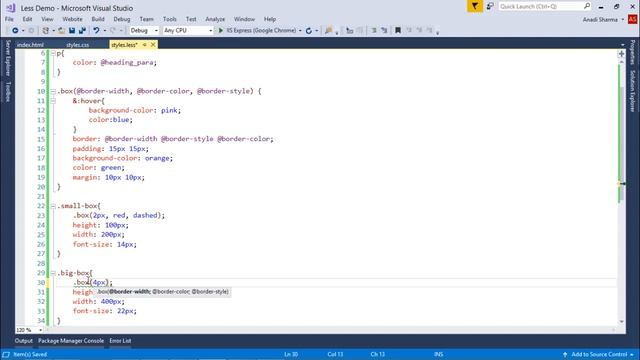Open the Anadi Sharma account dropdown

click(x=623, y=20)
